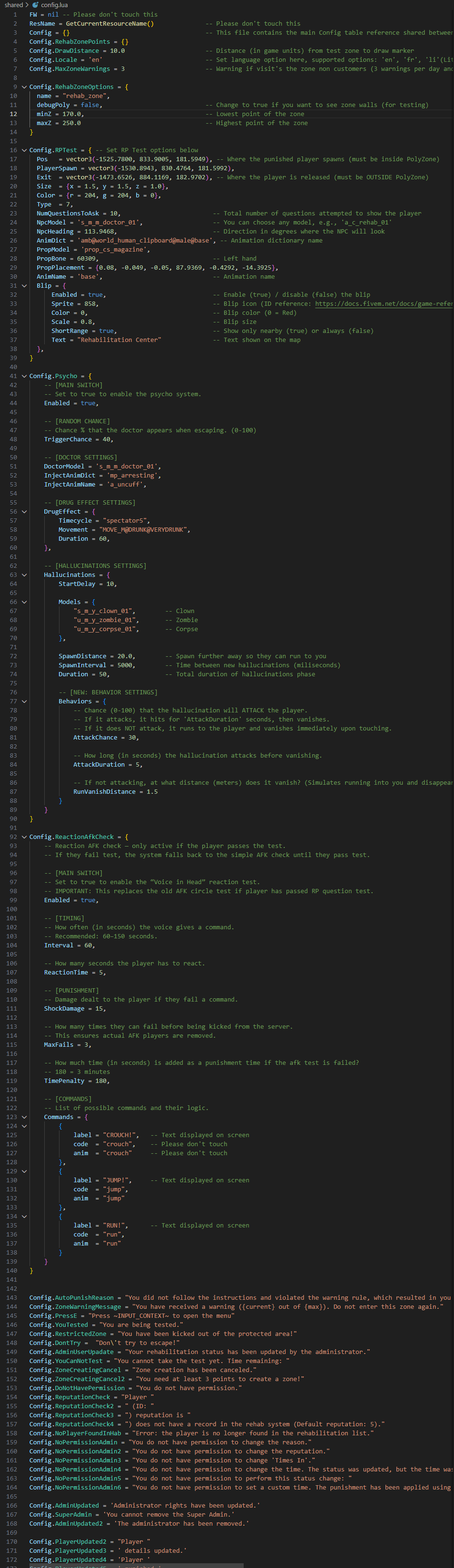Click on Config.SuperAdmin line
Image resolution: width=454 pixels, height=1568 pixels.
(132, 1514)
